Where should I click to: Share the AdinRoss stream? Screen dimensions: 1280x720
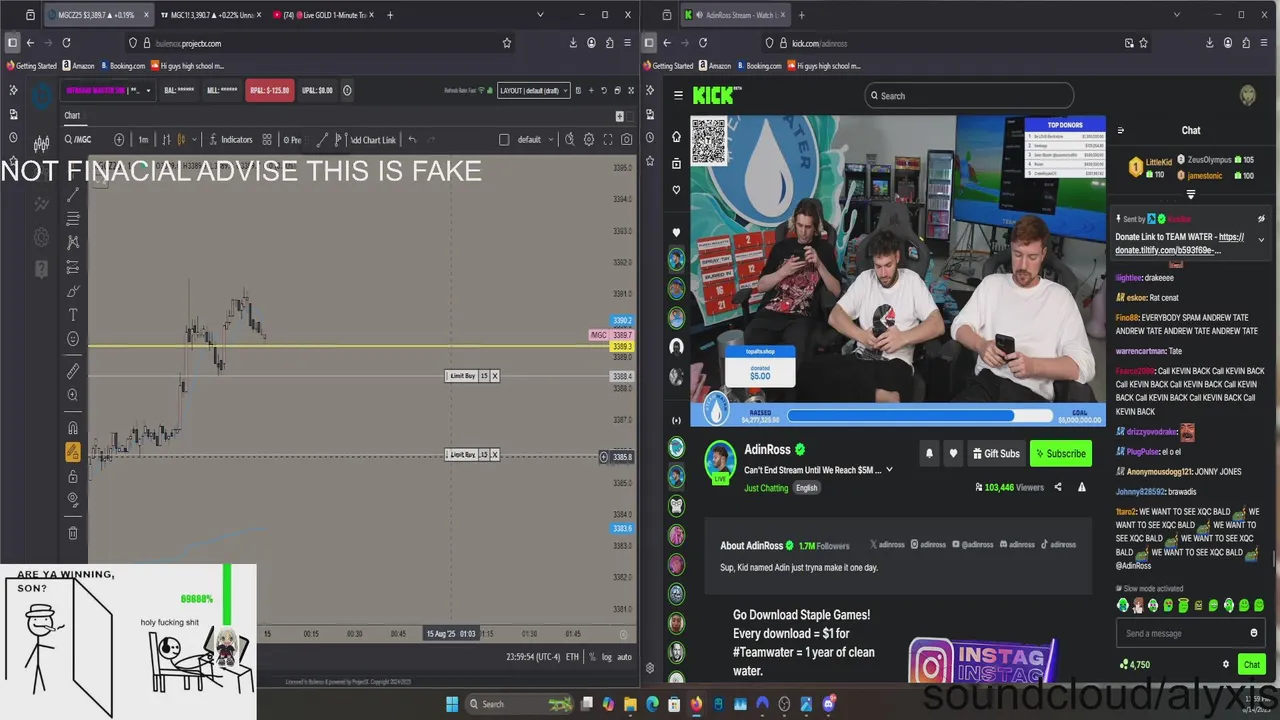click(1058, 487)
